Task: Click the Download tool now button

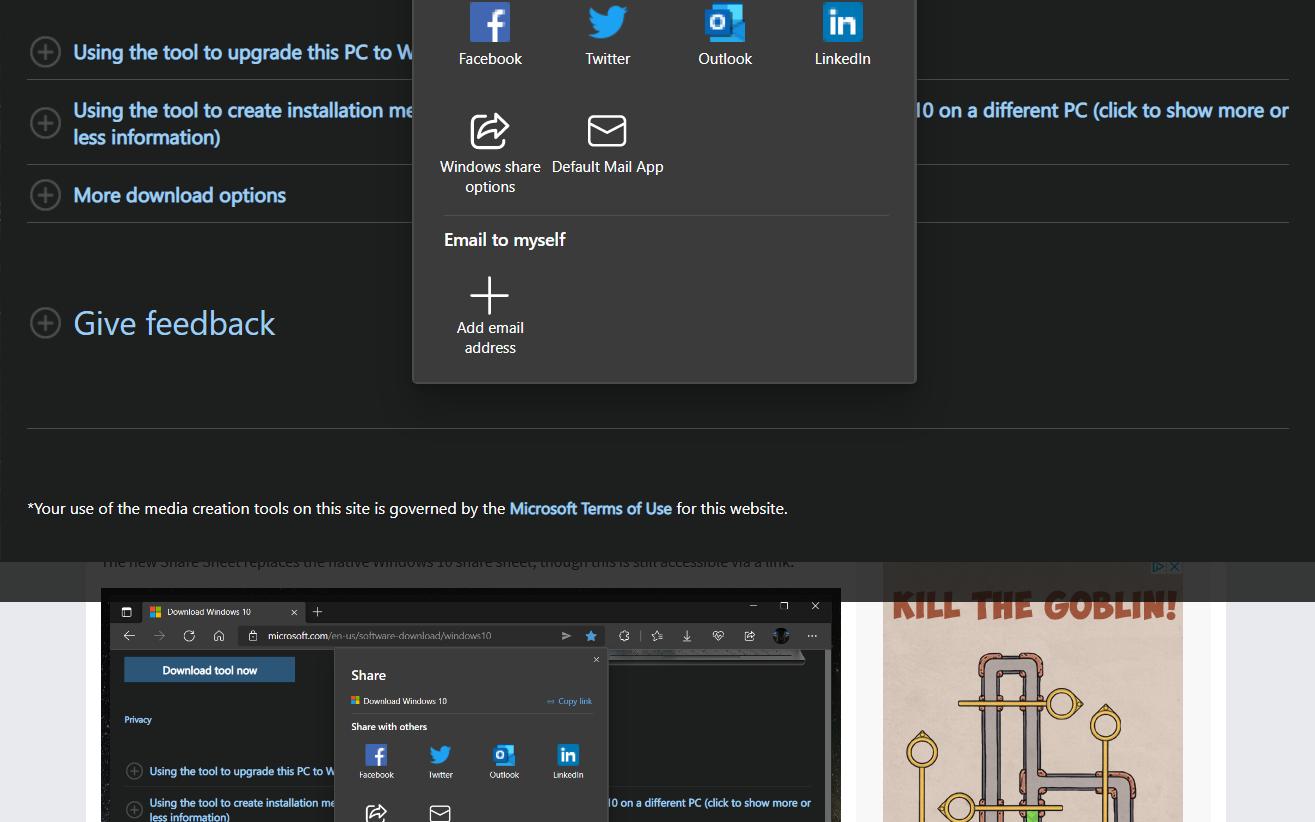Action: point(210,670)
